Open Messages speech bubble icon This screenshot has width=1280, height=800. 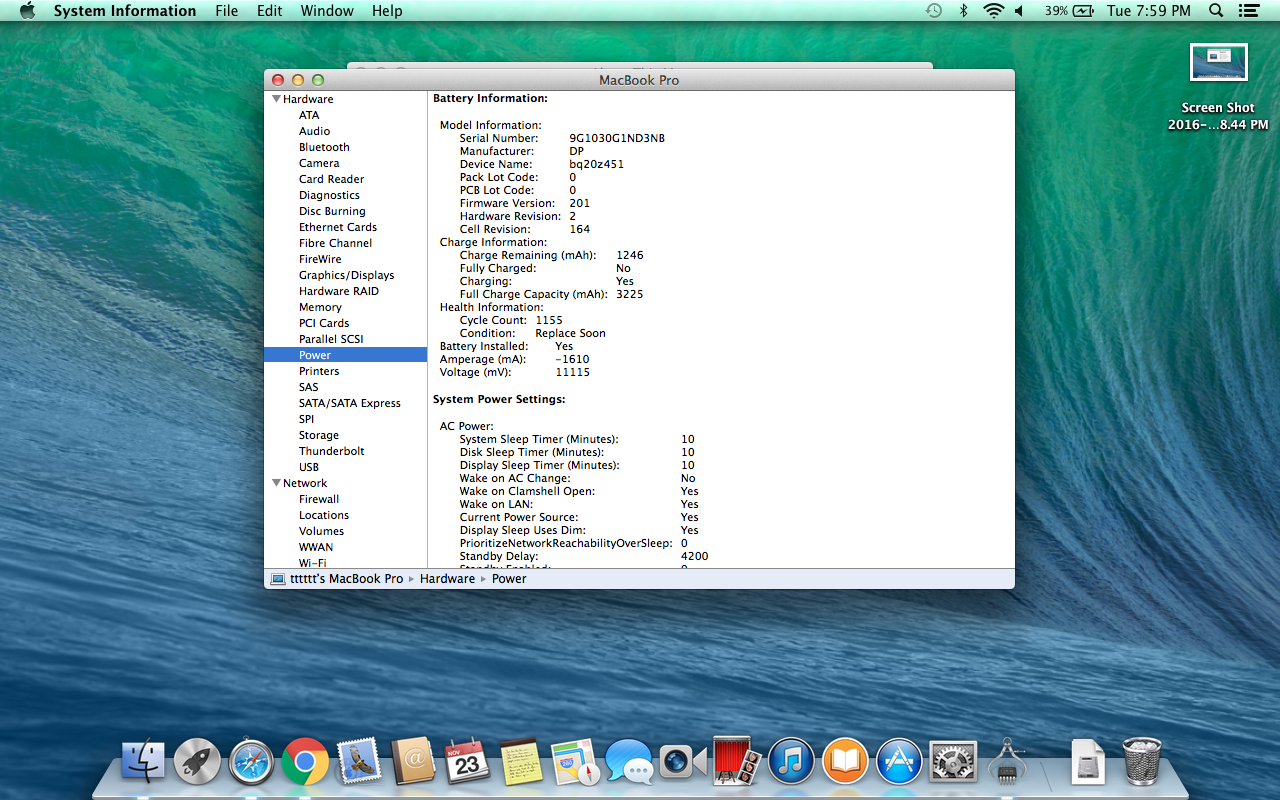coord(629,762)
